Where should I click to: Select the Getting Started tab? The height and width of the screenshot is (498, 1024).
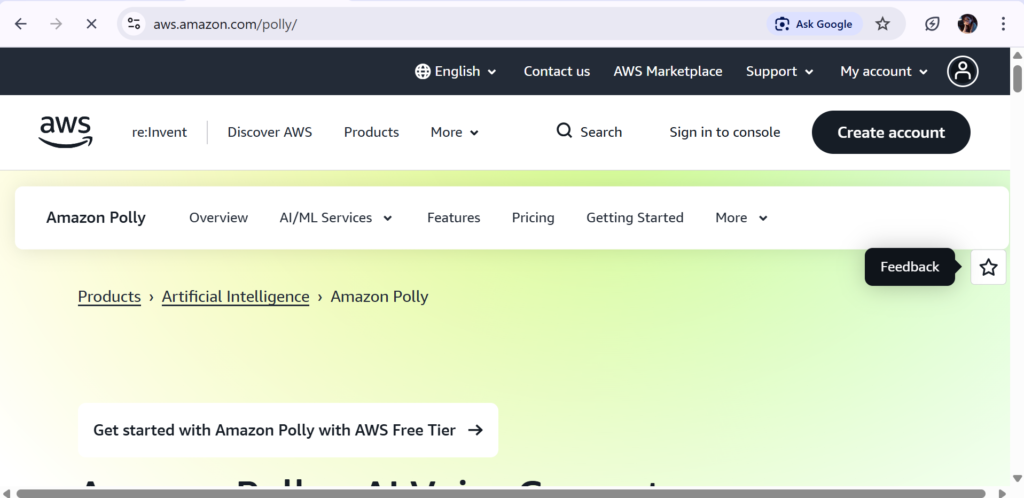coord(635,217)
